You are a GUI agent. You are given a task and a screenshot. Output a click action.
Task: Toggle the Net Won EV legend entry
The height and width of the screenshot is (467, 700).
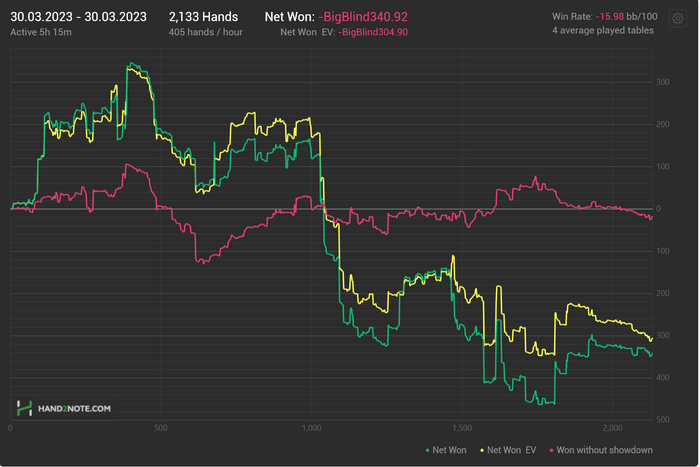[508, 450]
